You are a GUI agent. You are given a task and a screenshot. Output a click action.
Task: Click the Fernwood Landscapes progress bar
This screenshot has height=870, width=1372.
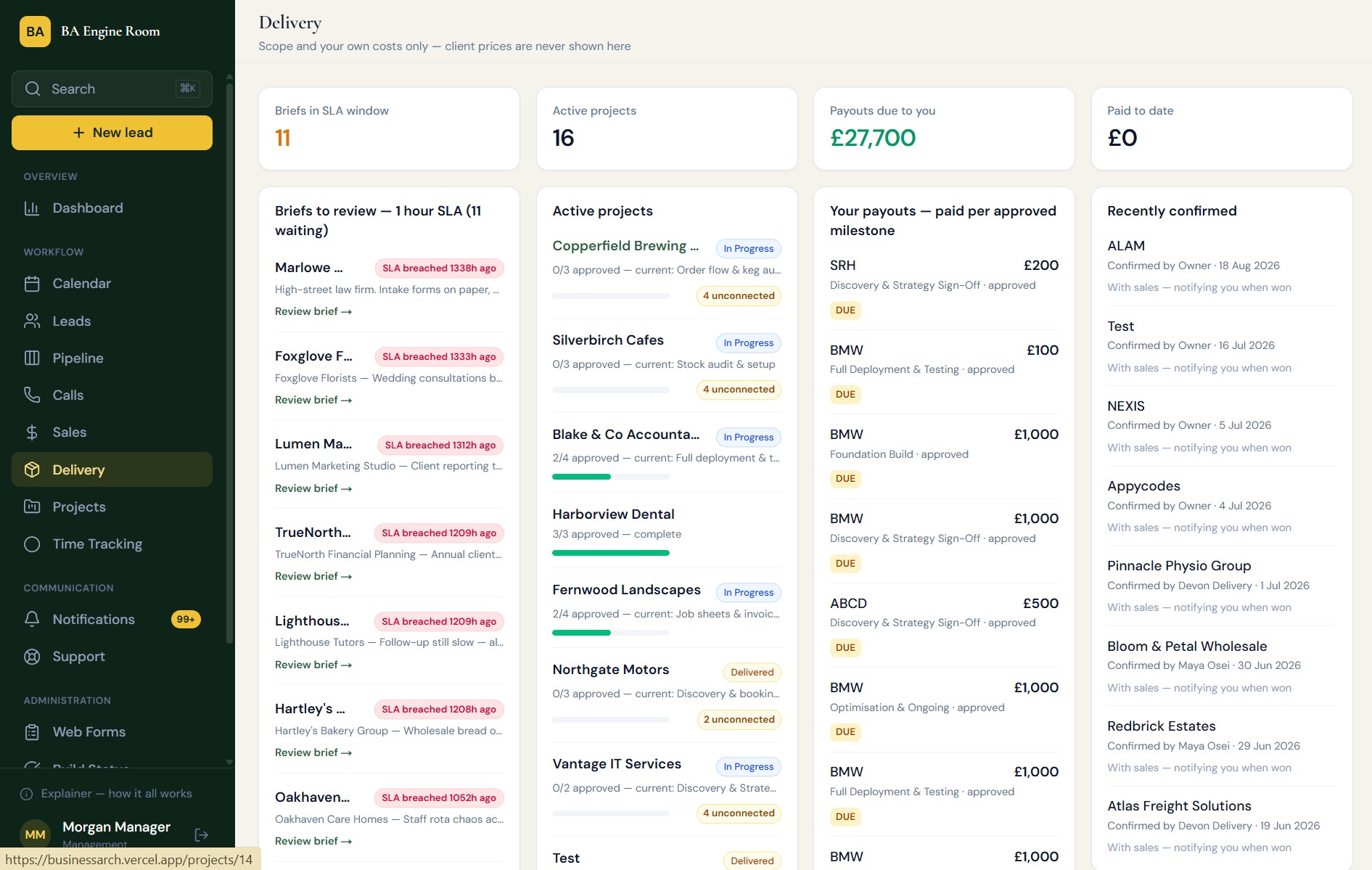[611, 633]
